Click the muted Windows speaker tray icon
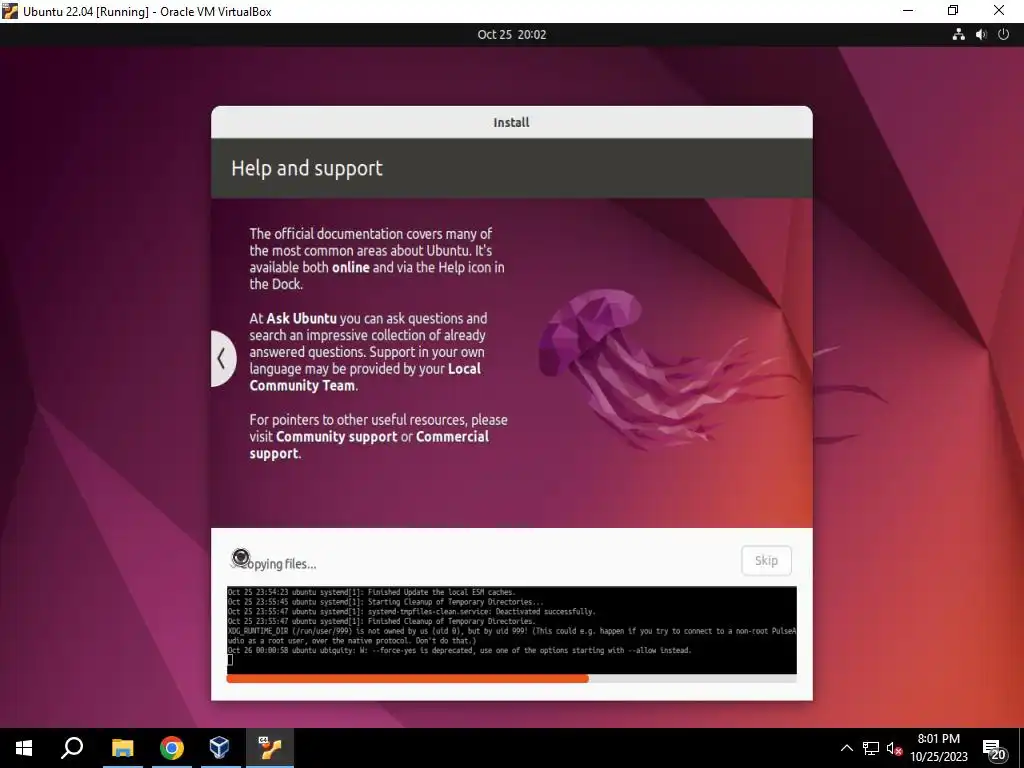The width and height of the screenshot is (1024, 768). [x=894, y=748]
